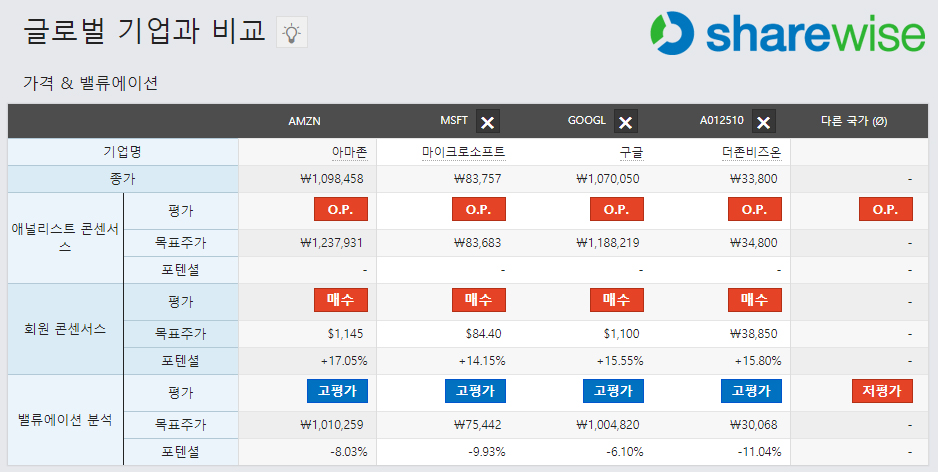Click the 기업명 row label
This screenshot has width=938, height=472.
pos(123,152)
